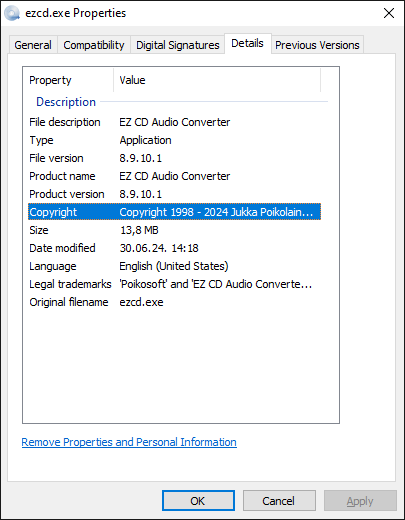
Task: Select the Date modified row
Action: coord(174,248)
